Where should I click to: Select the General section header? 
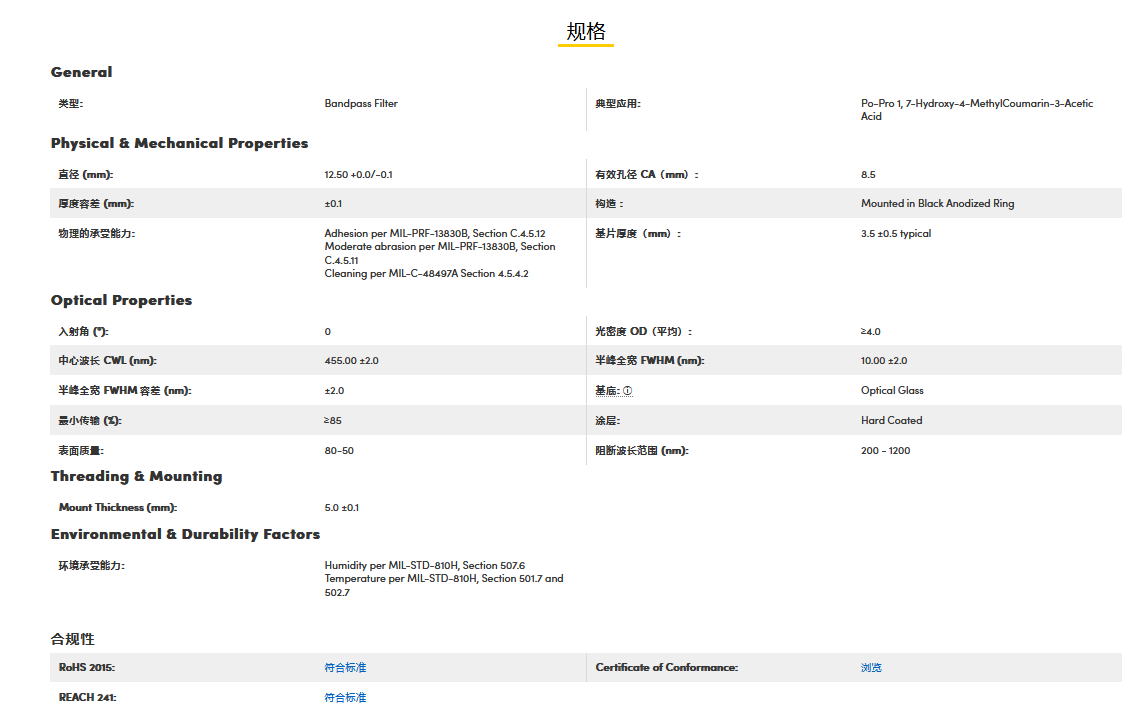point(81,72)
